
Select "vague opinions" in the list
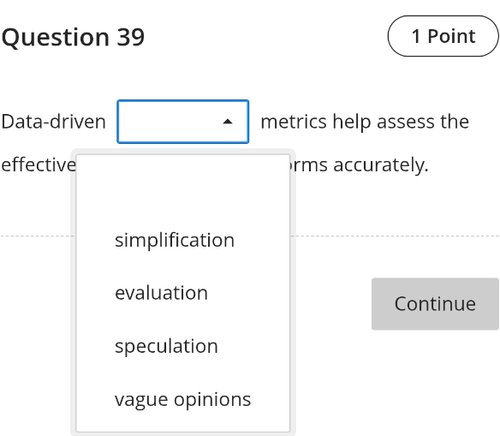[183, 399]
